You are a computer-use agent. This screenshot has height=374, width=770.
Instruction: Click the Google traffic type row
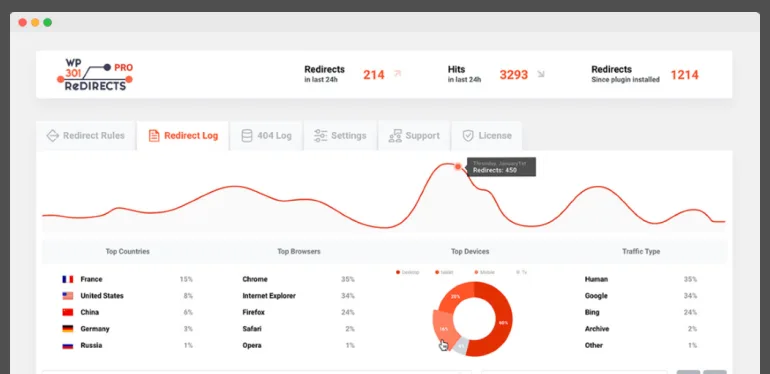(x=641, y=296)
